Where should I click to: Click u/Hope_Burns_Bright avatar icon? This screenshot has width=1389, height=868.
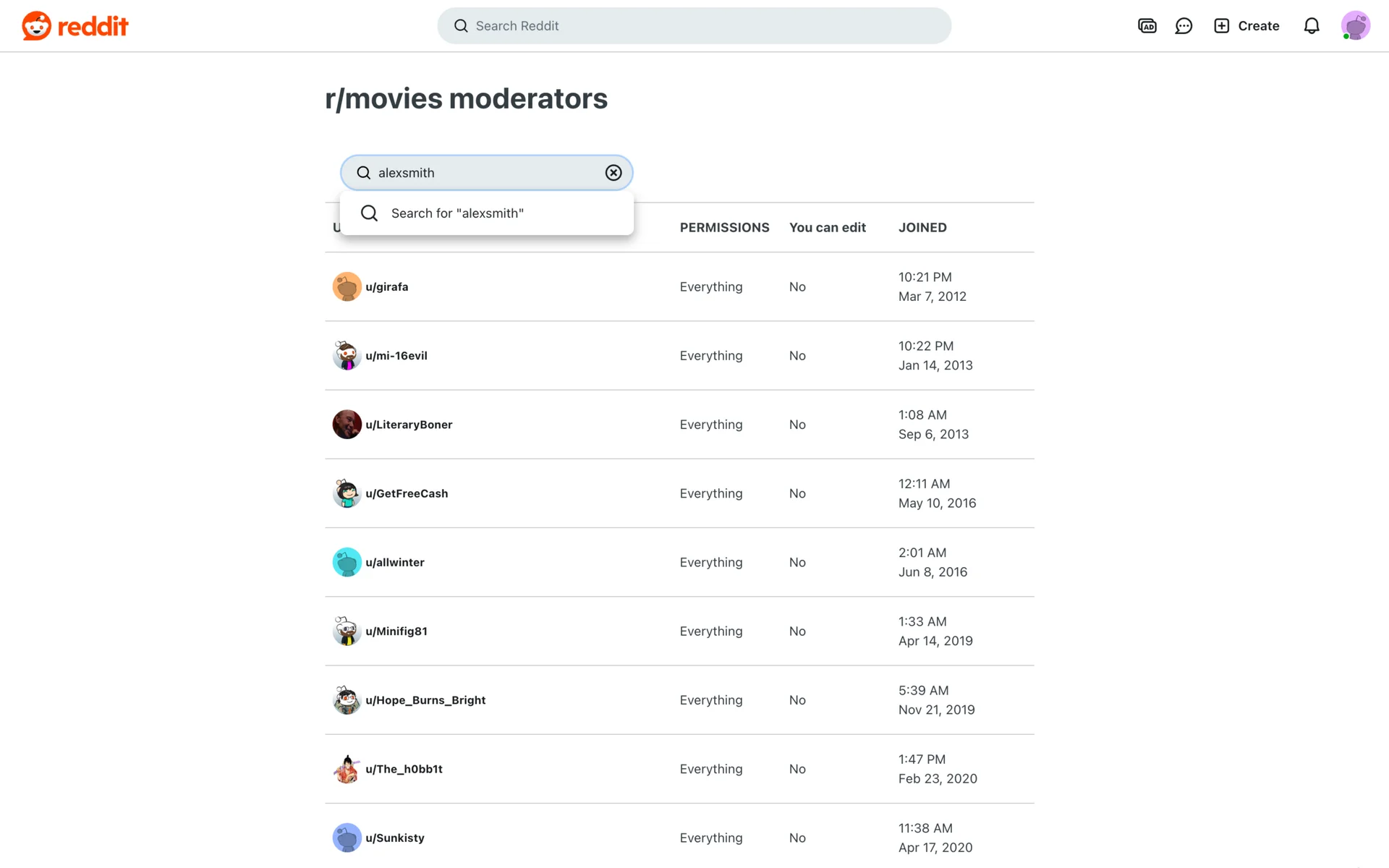(x=347, y=700)
